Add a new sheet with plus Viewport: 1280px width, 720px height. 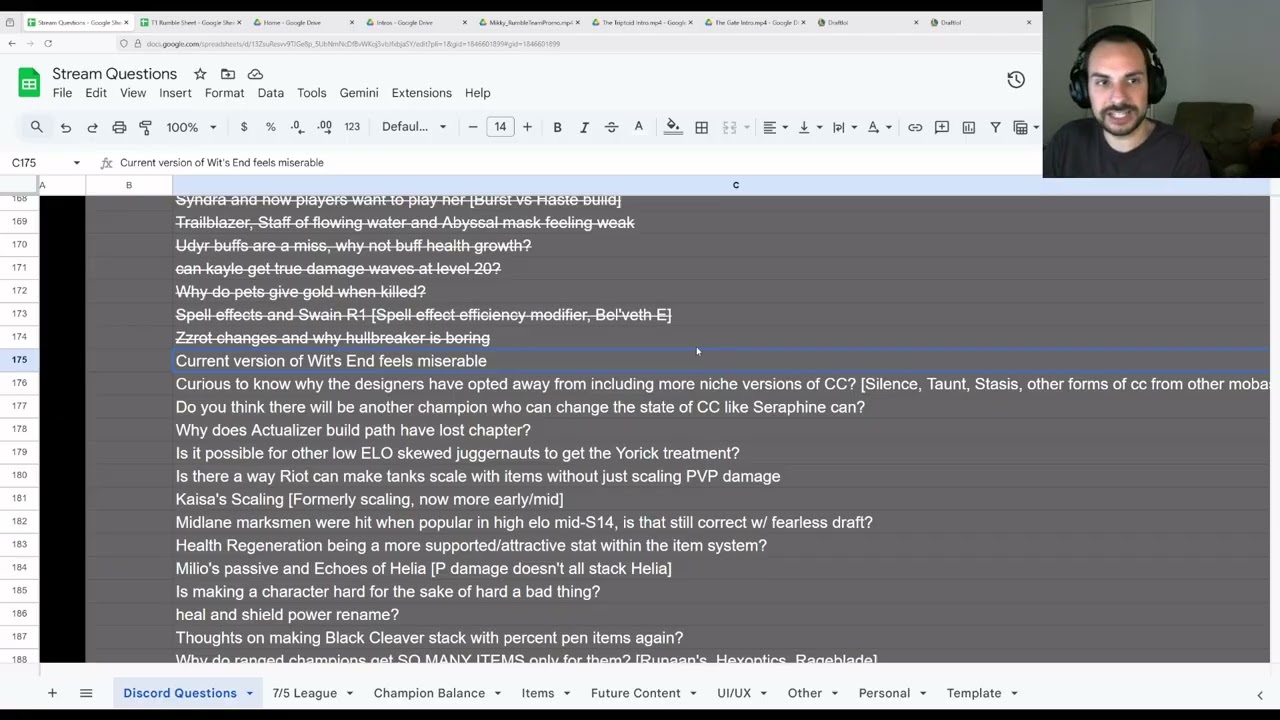click(x=52, y=693)
